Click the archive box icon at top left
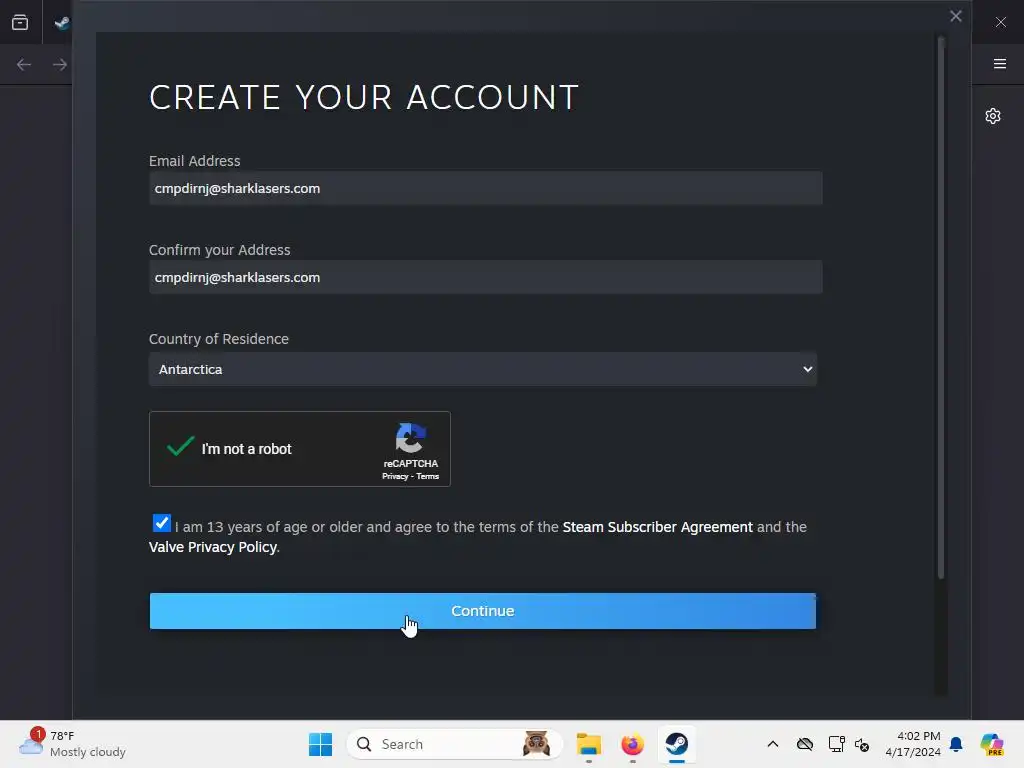 click(20, 22)
